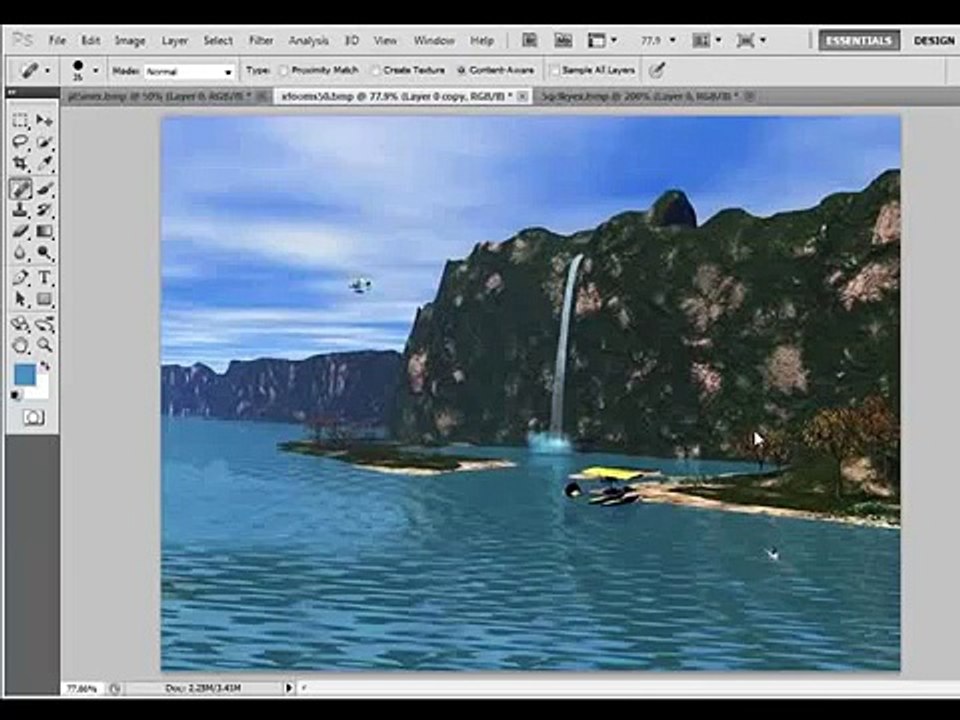Open the blue foreground color swatch
The image size is (960, 720).
pyautogui.click(x=24, y=375)
